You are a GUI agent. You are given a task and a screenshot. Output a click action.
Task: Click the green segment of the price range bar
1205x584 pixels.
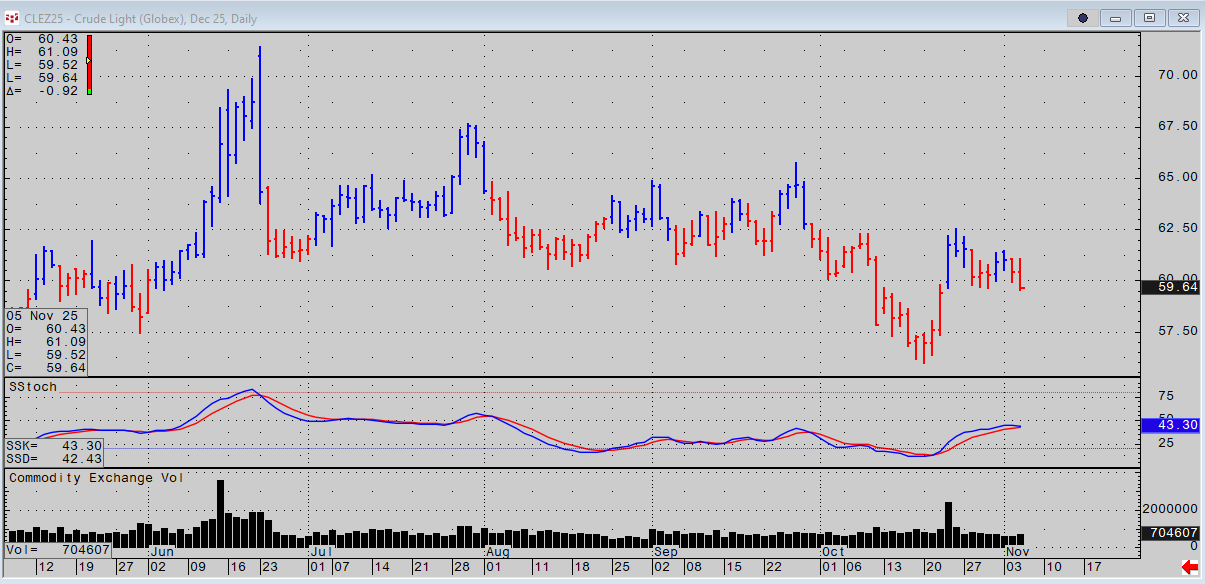pos(89,91)
